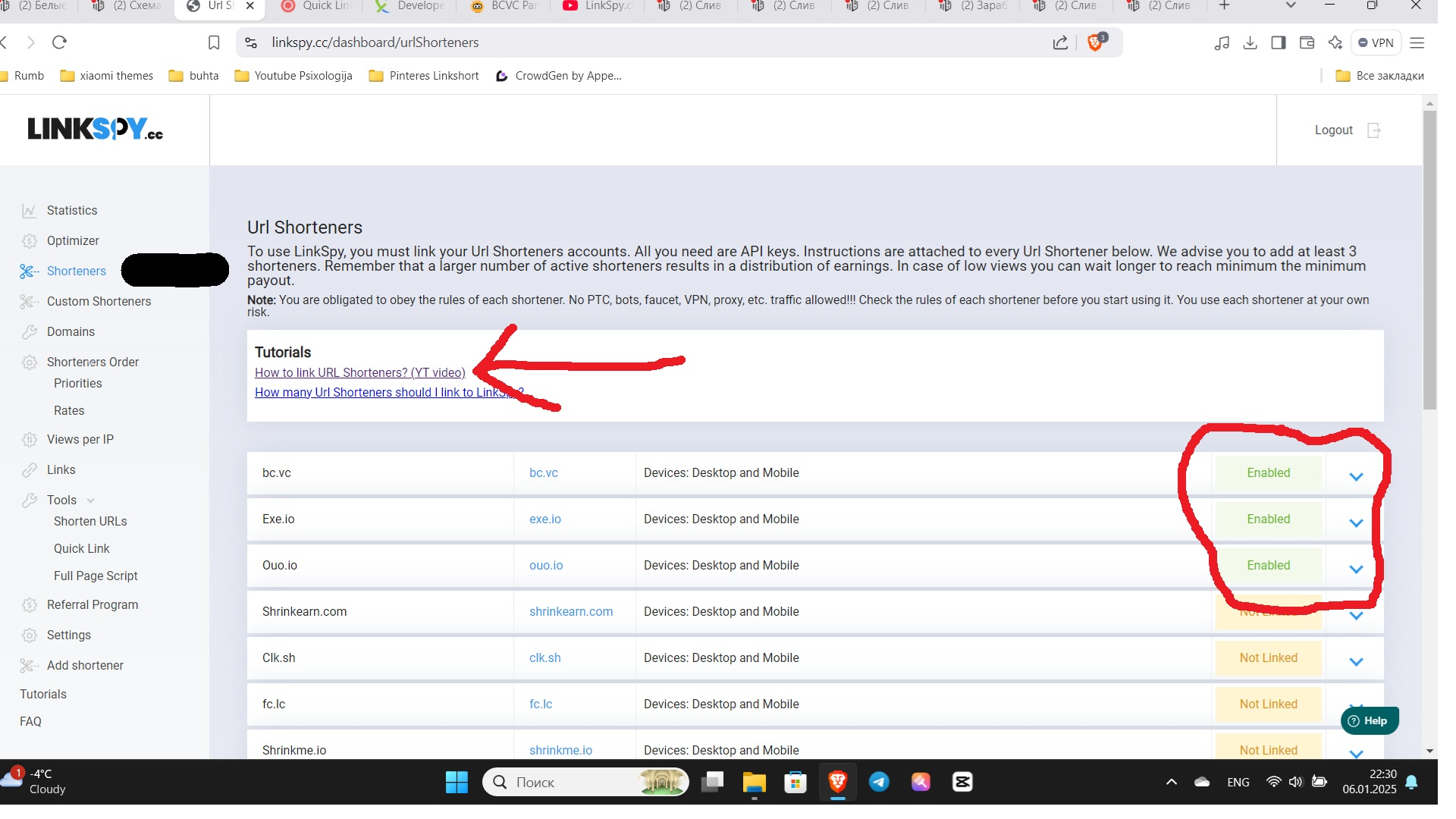Bookmark this page with bookmark icon
The height and width of the screenshot is (819, 1456).
(214, 43)
